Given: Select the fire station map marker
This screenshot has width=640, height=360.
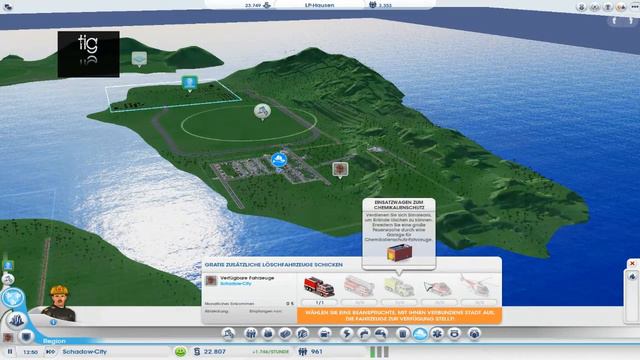Looking at the screenshot, I should click(340, 169).
